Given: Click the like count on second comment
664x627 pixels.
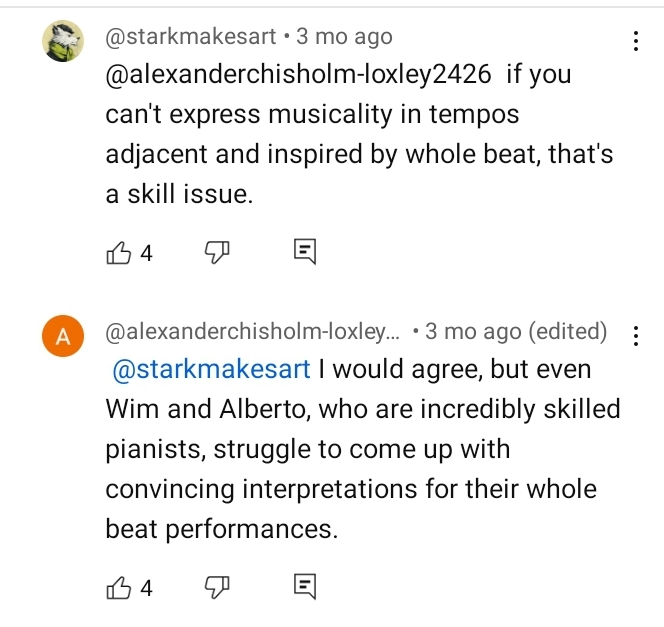Looking at the screenshot, I should (x=147, y=588).
